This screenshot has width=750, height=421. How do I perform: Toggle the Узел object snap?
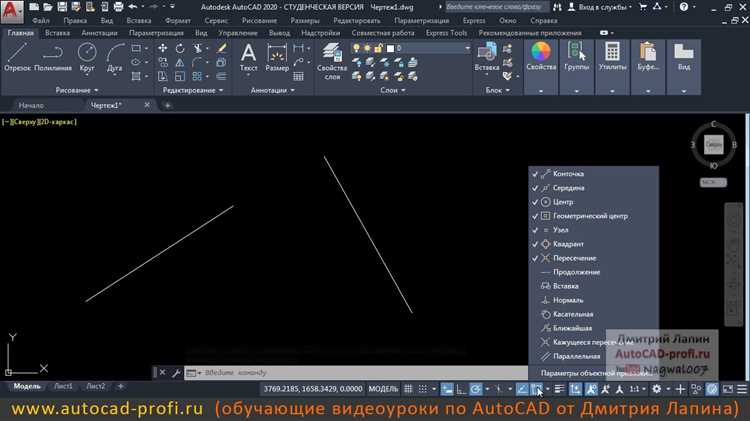coord(593,230)
